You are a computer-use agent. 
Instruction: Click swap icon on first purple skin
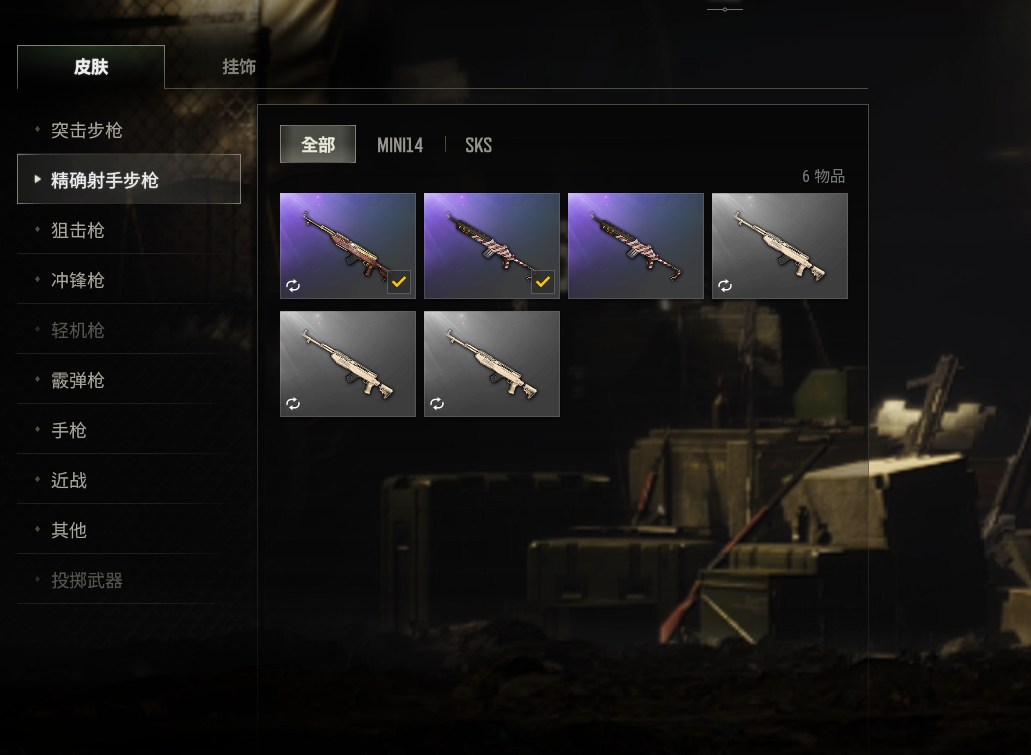[x=293, y=285]
